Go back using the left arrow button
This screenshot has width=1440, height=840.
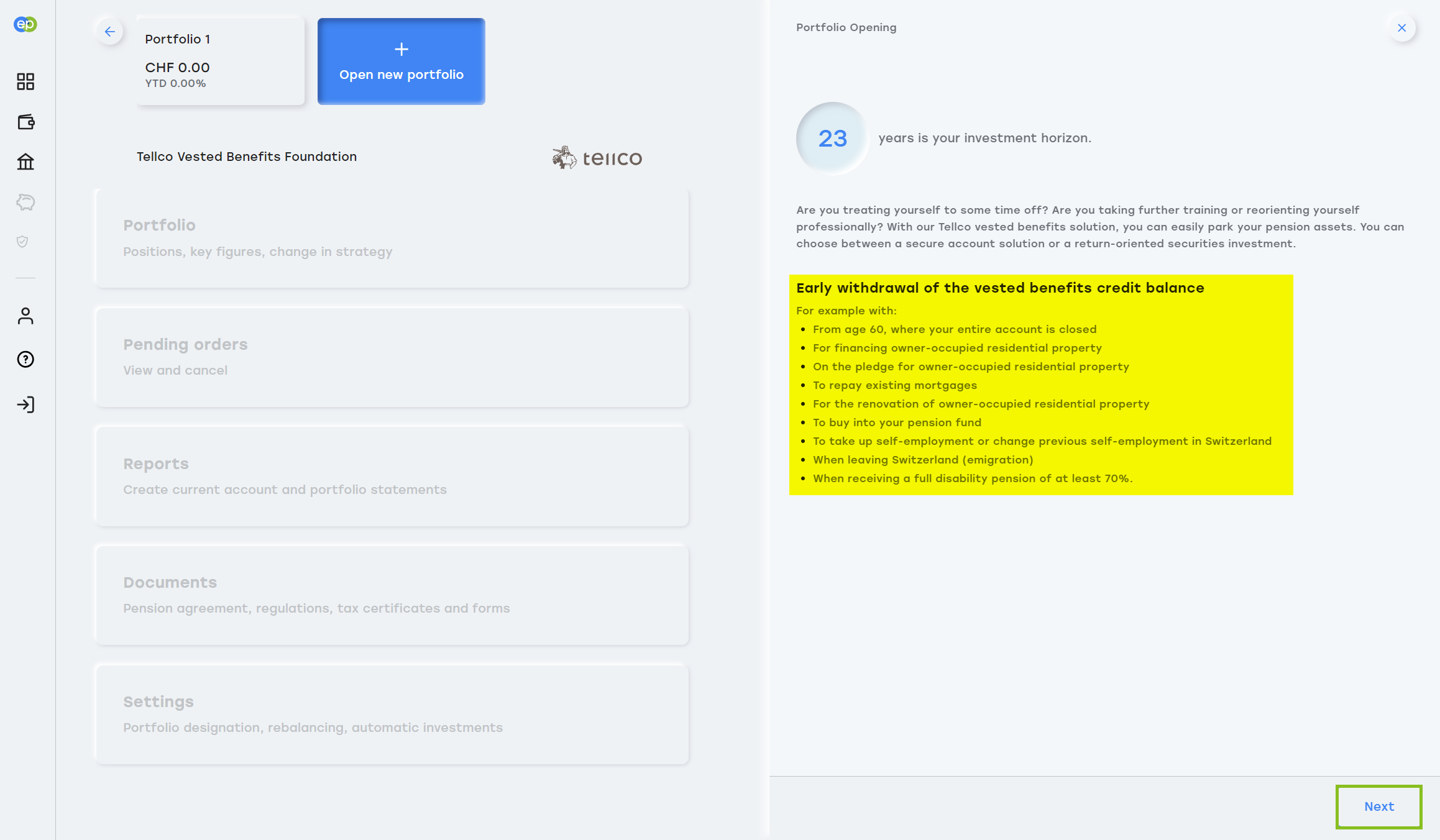tap(110, 32)
